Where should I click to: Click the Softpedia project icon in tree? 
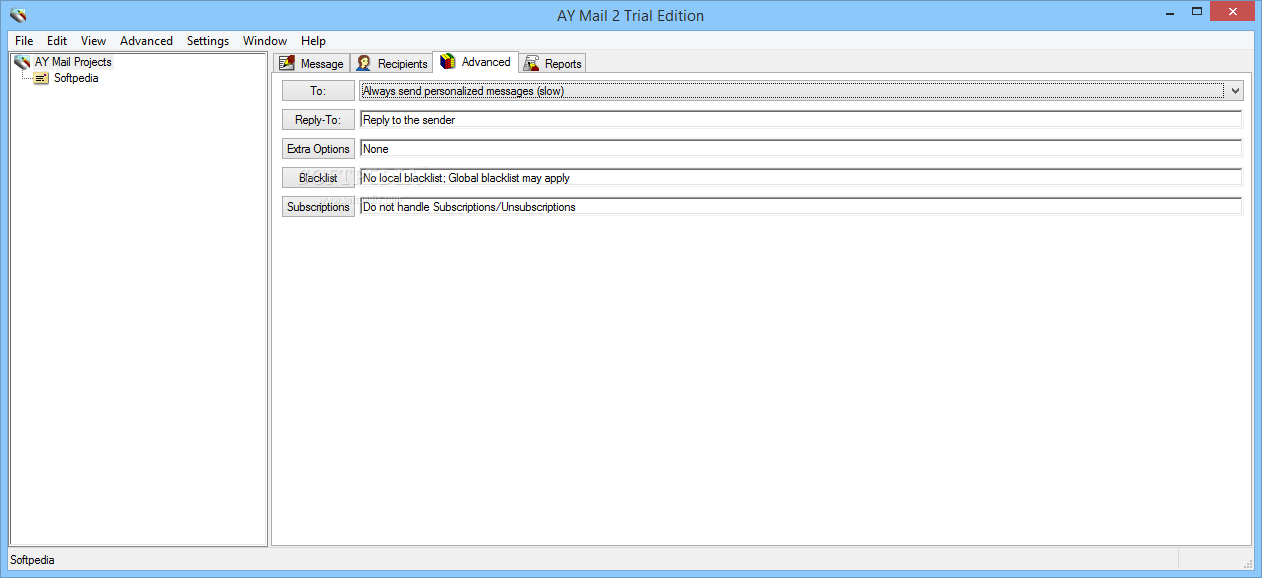click(41, 78)
